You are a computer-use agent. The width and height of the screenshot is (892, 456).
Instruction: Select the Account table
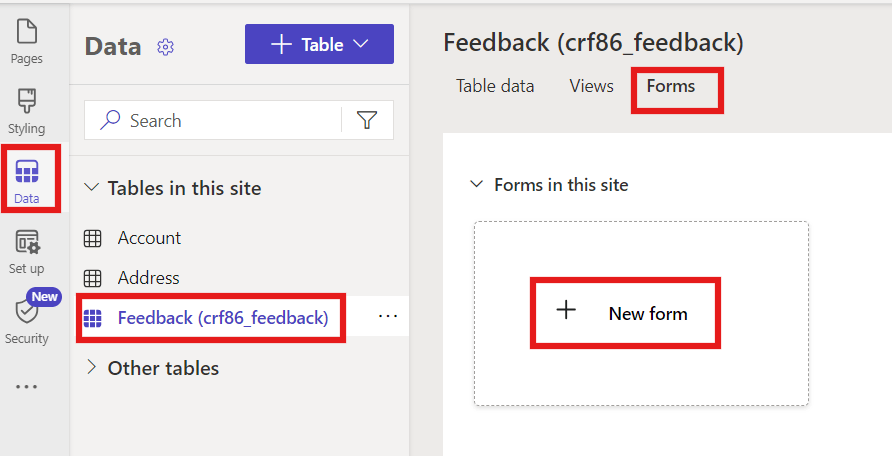149,238
